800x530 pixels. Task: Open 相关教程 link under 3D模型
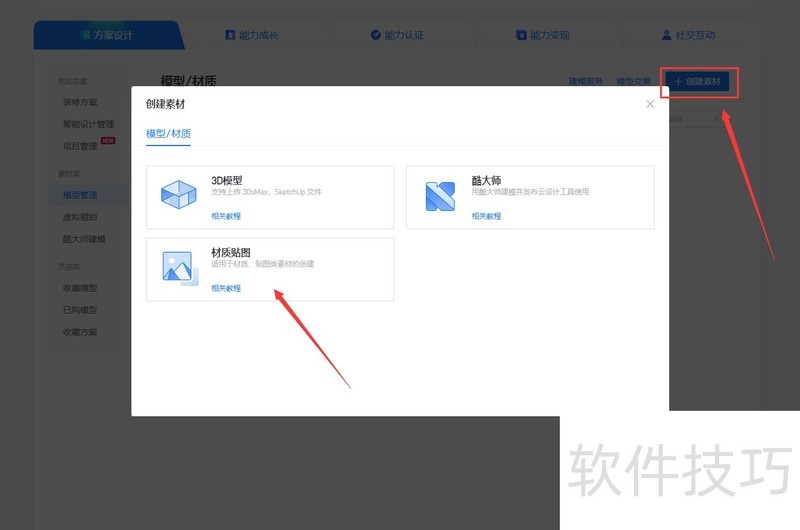pyautogui.click(x=226, y=216)
